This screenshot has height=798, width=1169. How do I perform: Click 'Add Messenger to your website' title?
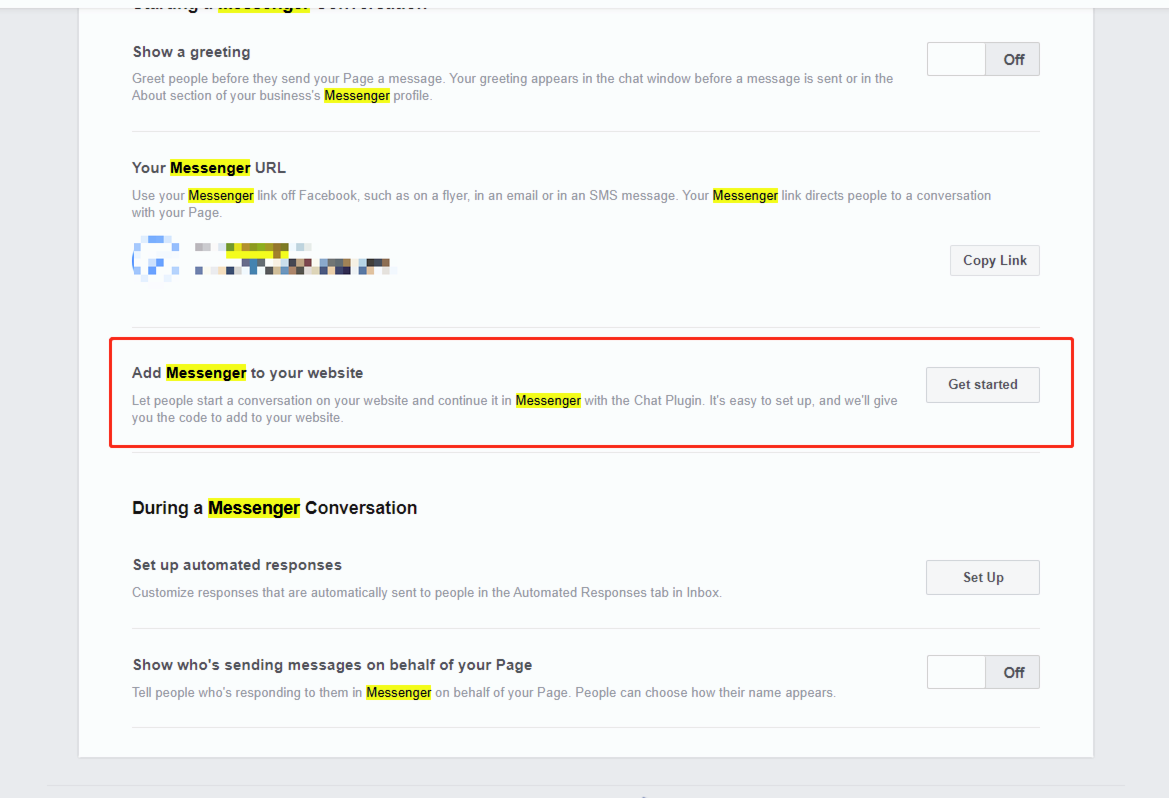[x=248, y=373]
